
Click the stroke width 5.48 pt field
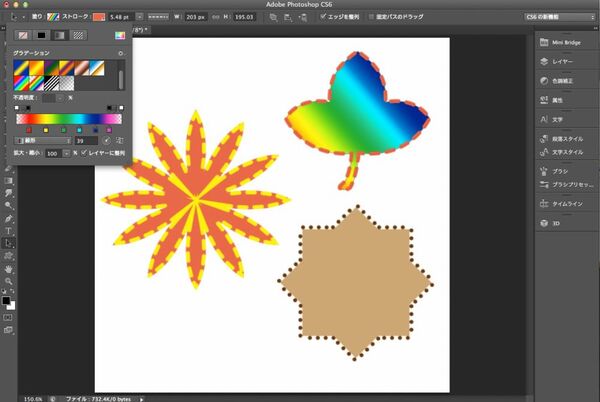coord(121,17)
